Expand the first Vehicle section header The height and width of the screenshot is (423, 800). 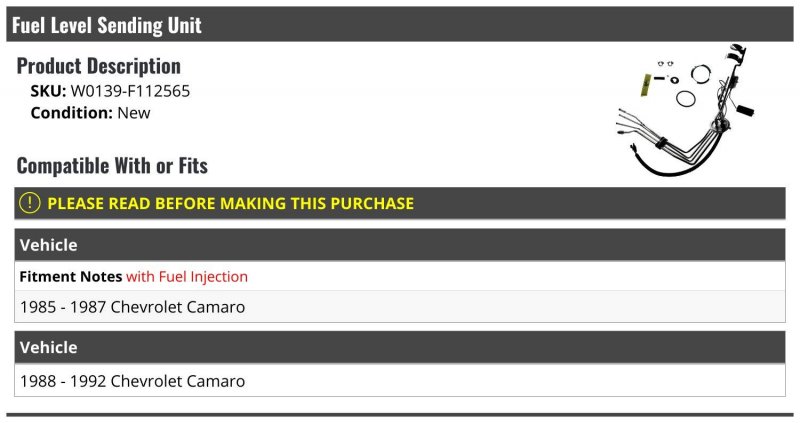[399, 245]
